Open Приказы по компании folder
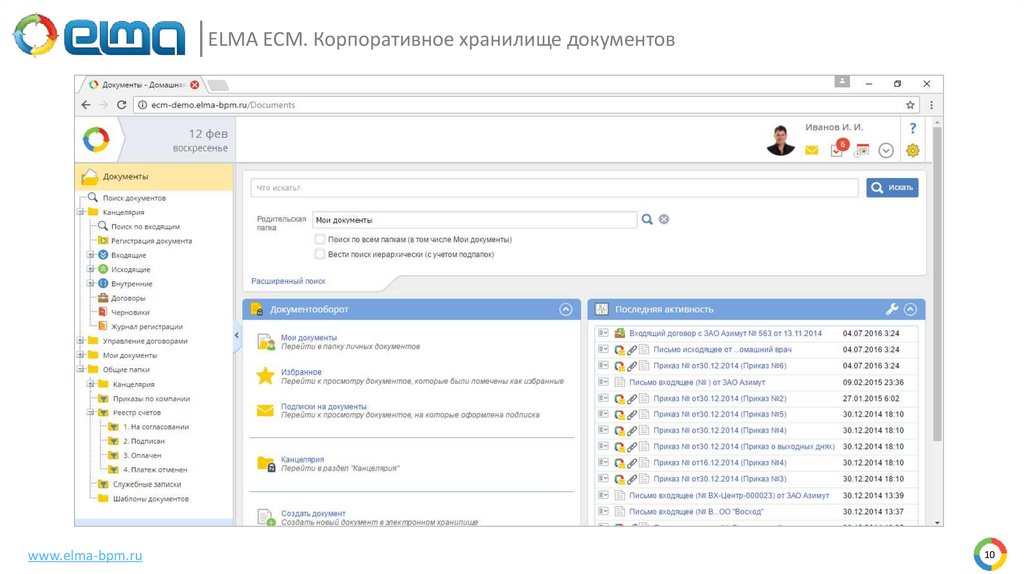The height and width of the screenshot is (574, 1024). click(151, 398)
